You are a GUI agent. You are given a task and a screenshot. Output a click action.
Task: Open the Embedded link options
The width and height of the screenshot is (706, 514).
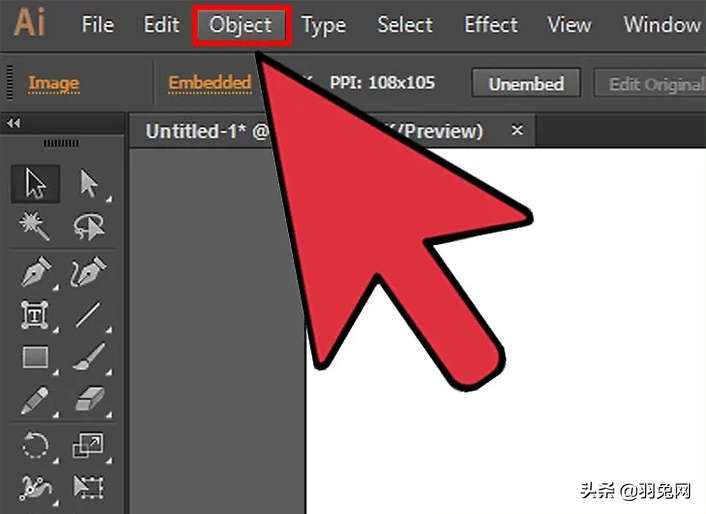point(210,83)
